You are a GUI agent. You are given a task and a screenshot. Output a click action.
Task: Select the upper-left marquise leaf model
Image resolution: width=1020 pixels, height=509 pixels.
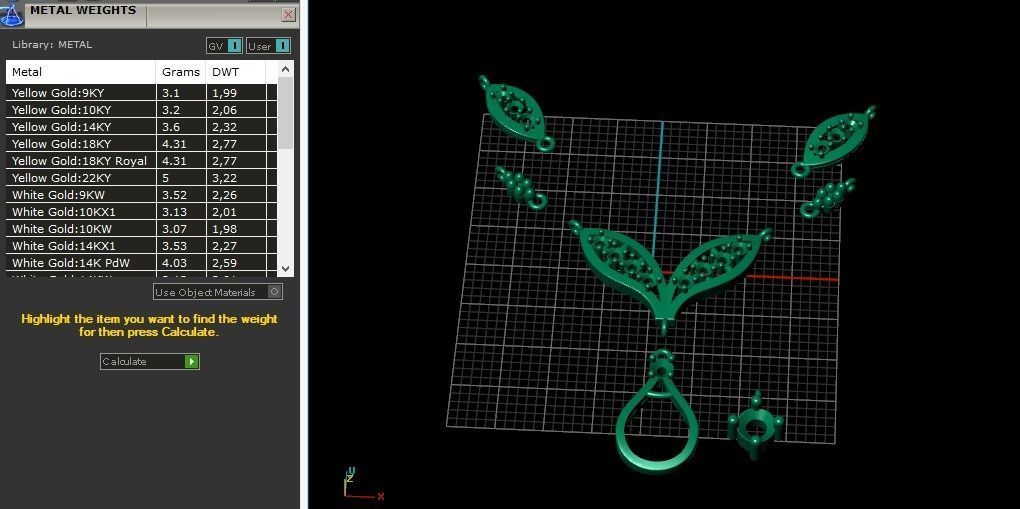517,115
